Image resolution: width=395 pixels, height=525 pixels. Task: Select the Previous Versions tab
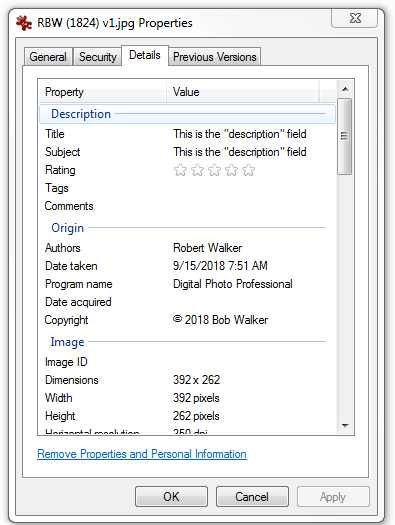click(x=215, y=57)
